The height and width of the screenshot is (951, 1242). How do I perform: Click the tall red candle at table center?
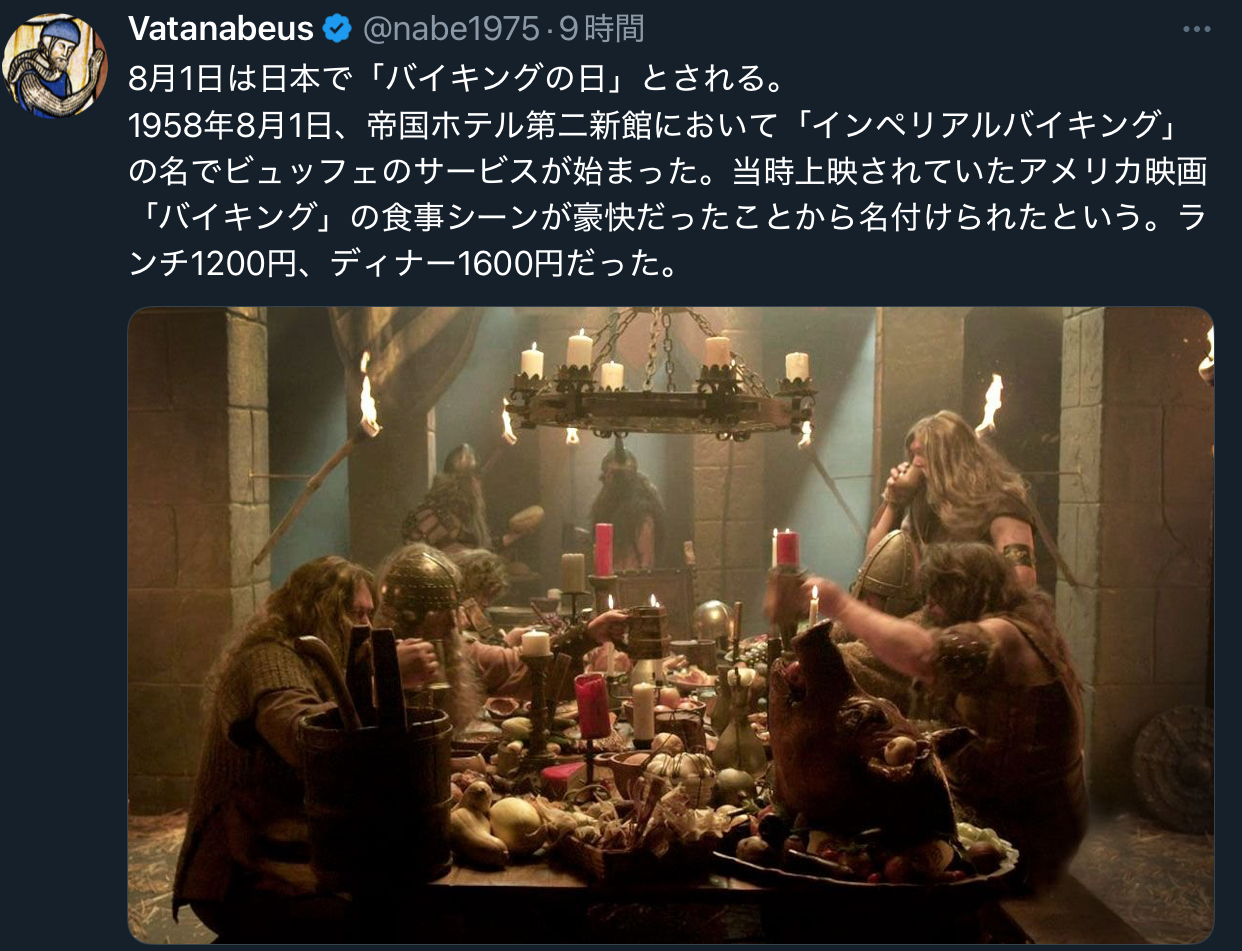click(x=604, y=549)
